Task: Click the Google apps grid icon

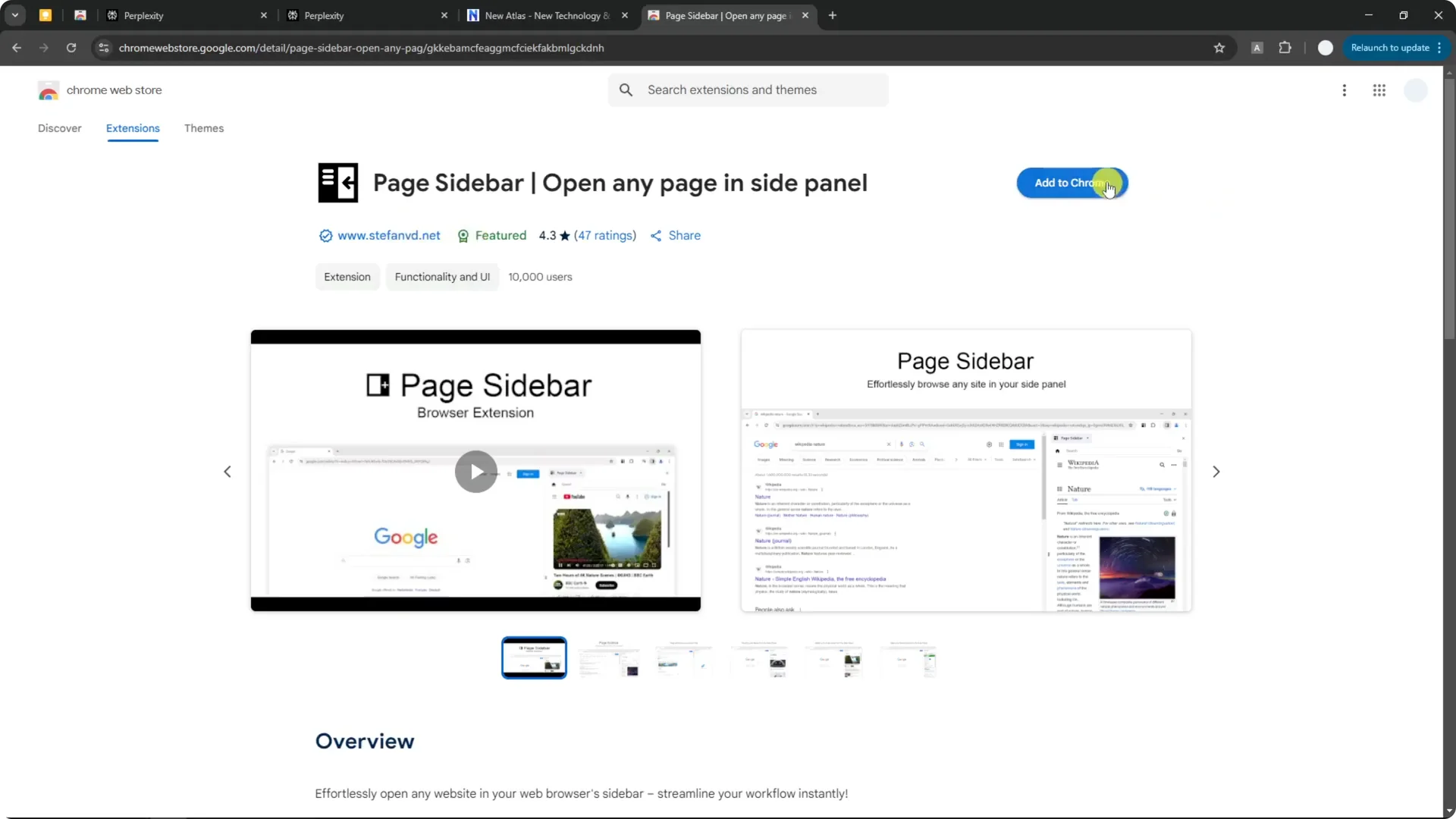Action: point(1379,89)
